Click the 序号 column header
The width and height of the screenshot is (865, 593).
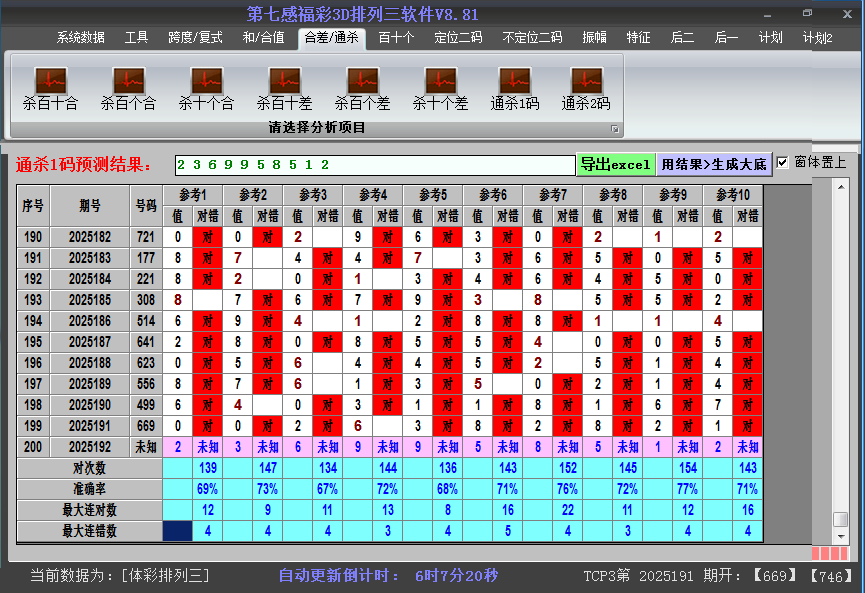click(x=33, y=206)
